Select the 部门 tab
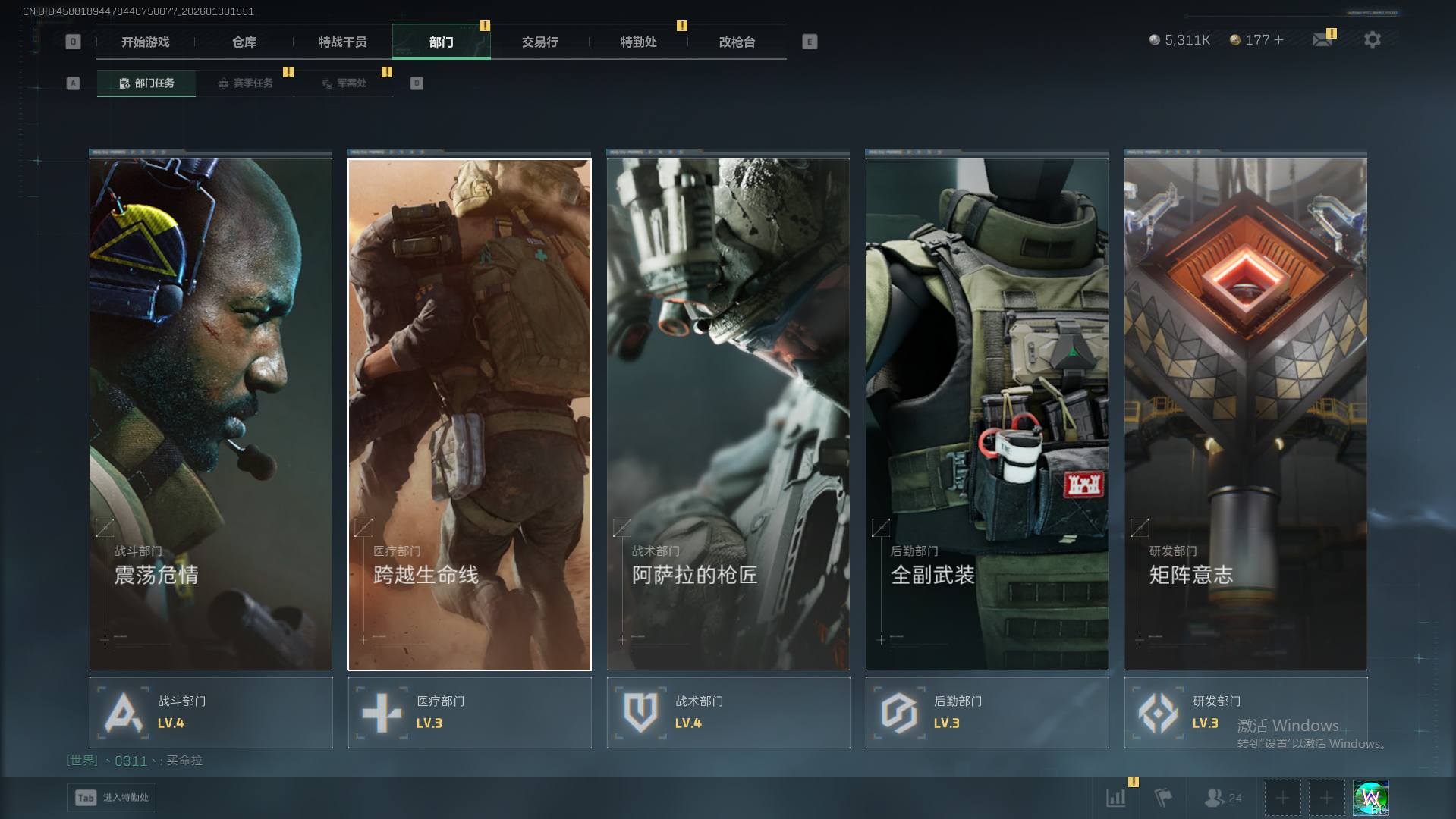This screenshot has height=819, width=1456. click(442, 42)
